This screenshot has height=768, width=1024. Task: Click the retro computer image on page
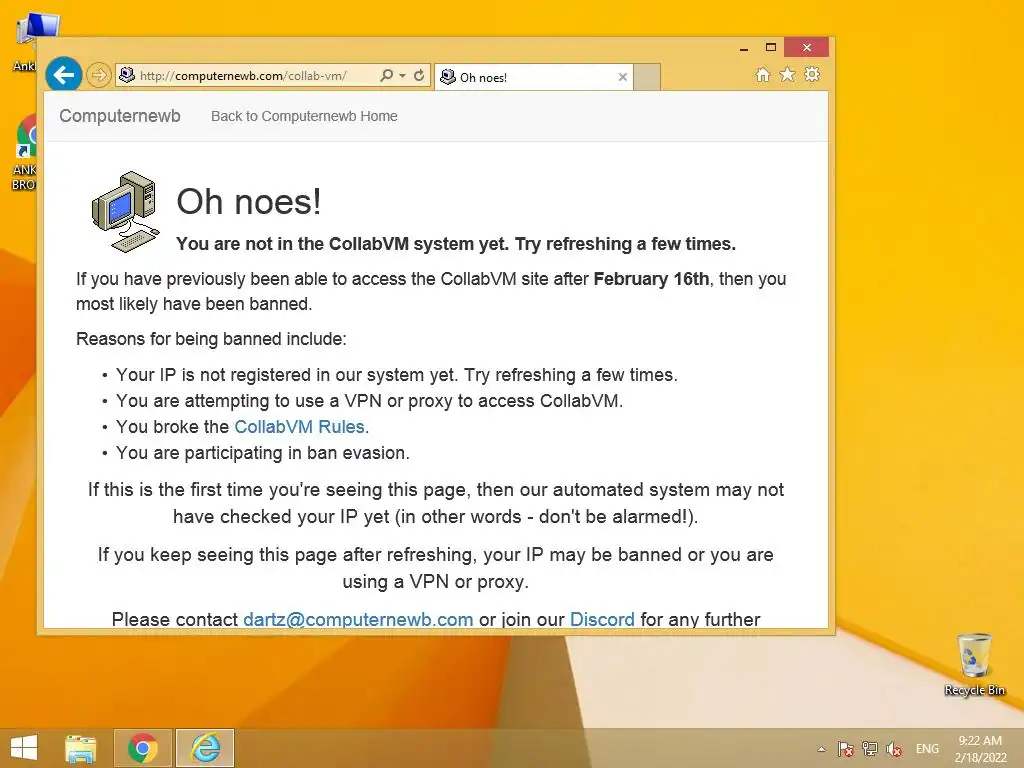point(125,212)
